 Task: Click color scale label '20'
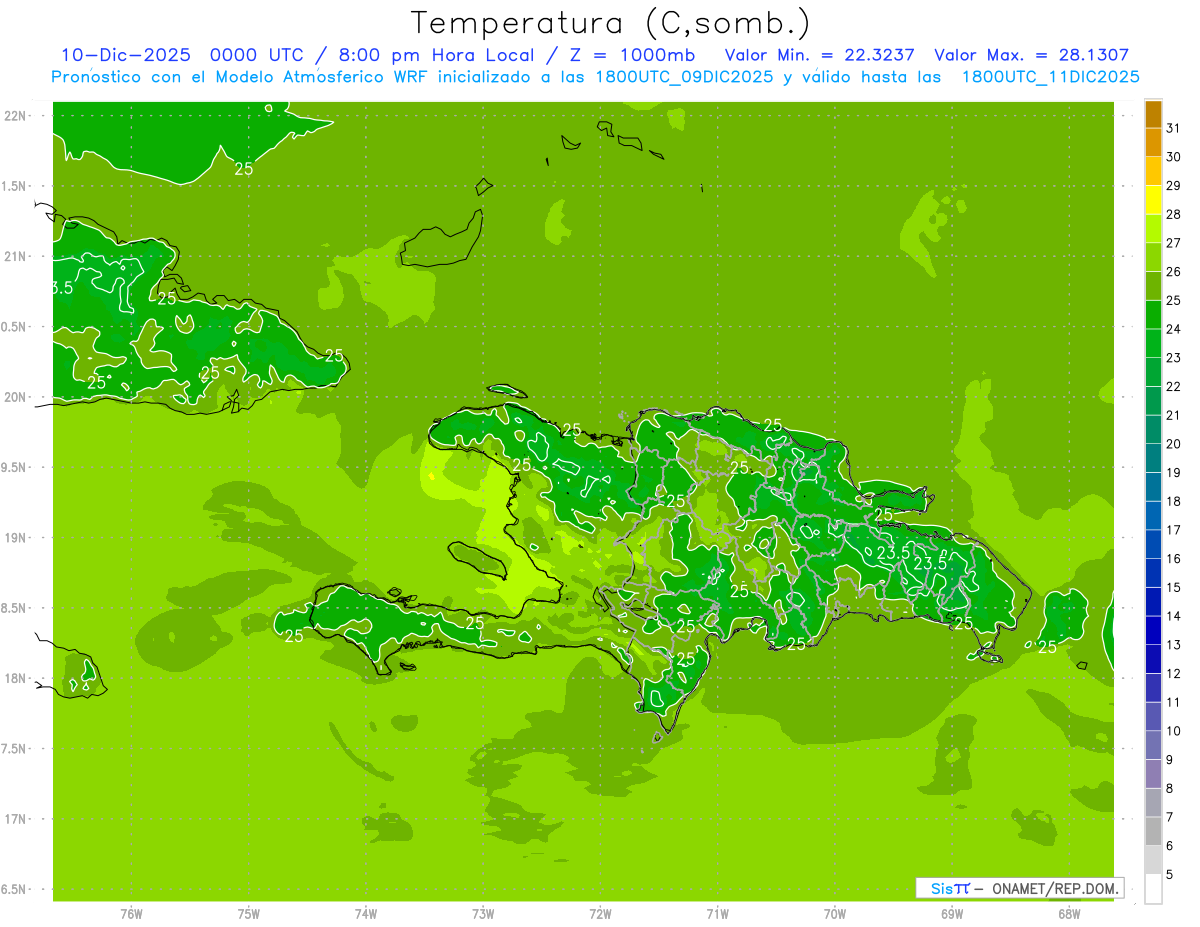(x=1174, y=444)
